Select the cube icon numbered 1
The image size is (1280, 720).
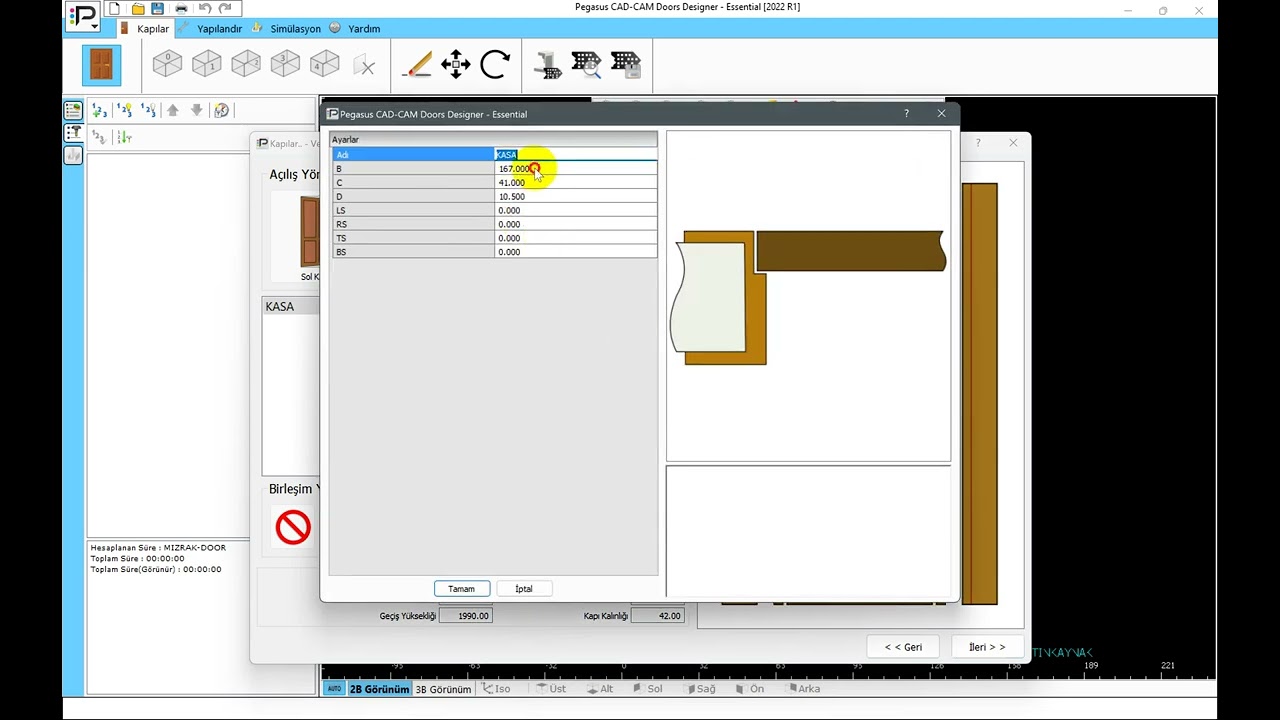click(206, 64)
